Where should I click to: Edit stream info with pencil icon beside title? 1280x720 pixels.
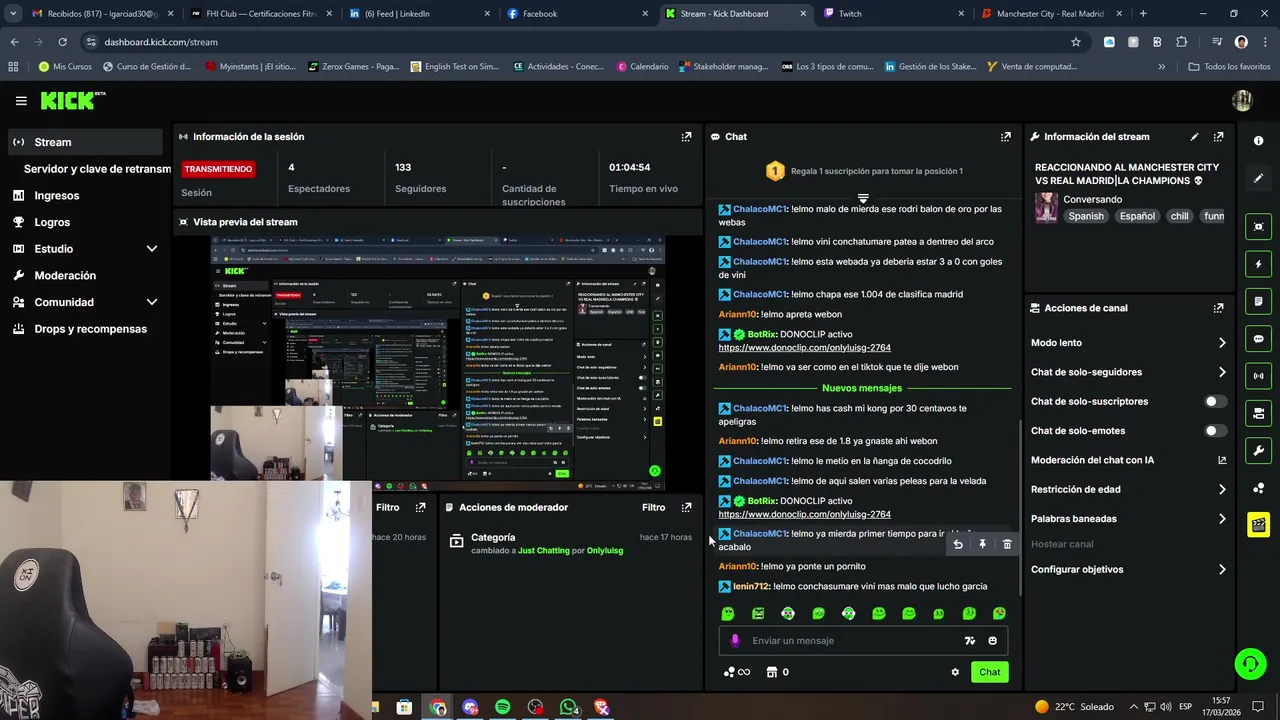1194,137
